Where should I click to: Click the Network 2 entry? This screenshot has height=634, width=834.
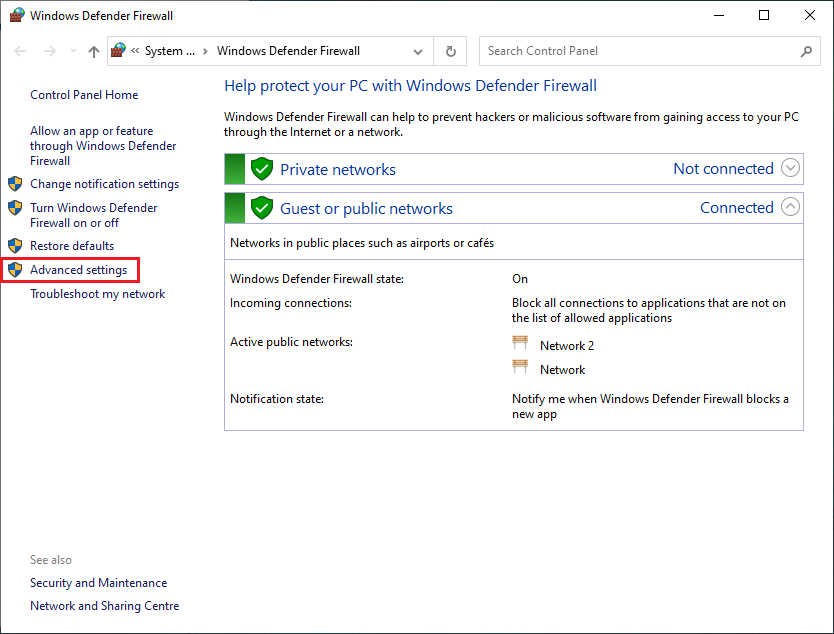pyautogui.click(x=566, y=346)
